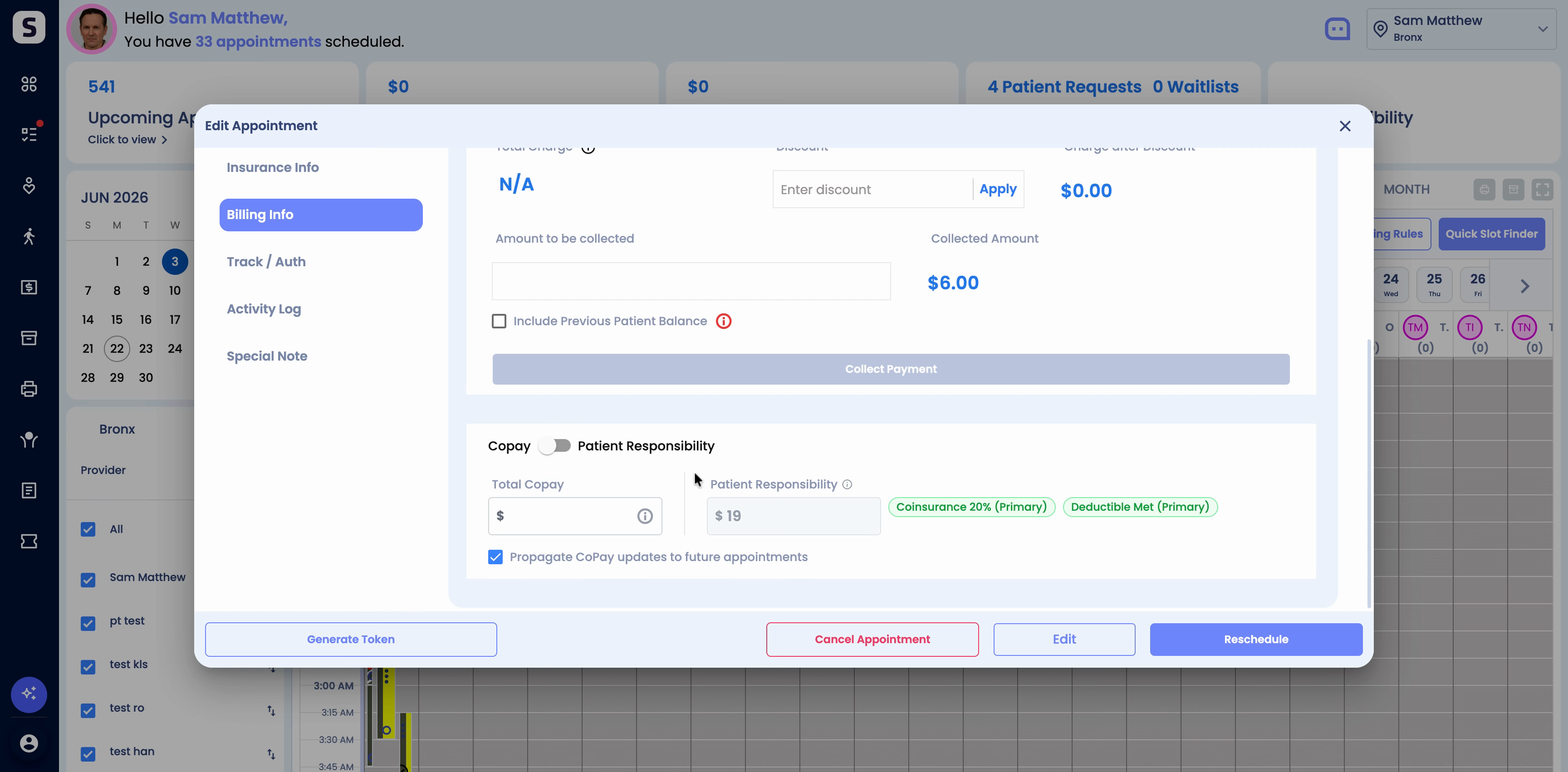Open the provider person sidebar icon
This screenshot has width=1568, height=772.
(x=29, y=439)
